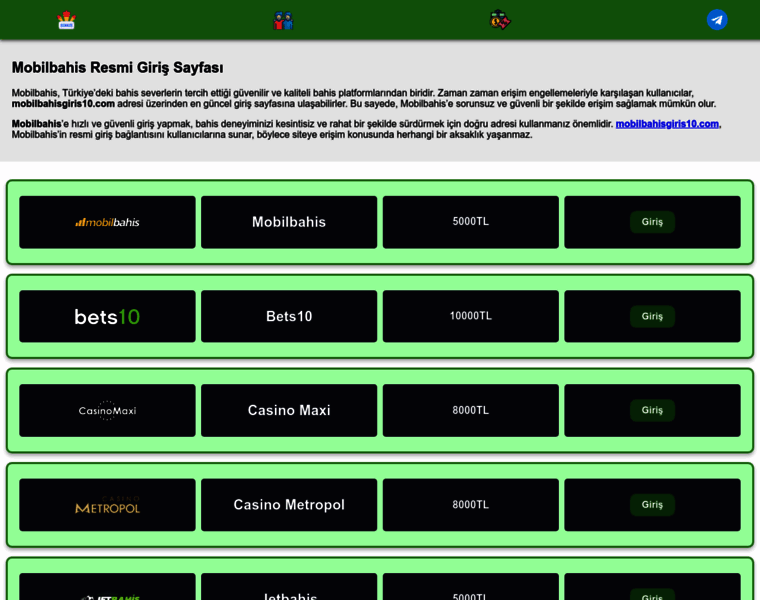Click the Casino Metropol logo tile
Viewport: 760px width, 600px height.
point(108,505)
